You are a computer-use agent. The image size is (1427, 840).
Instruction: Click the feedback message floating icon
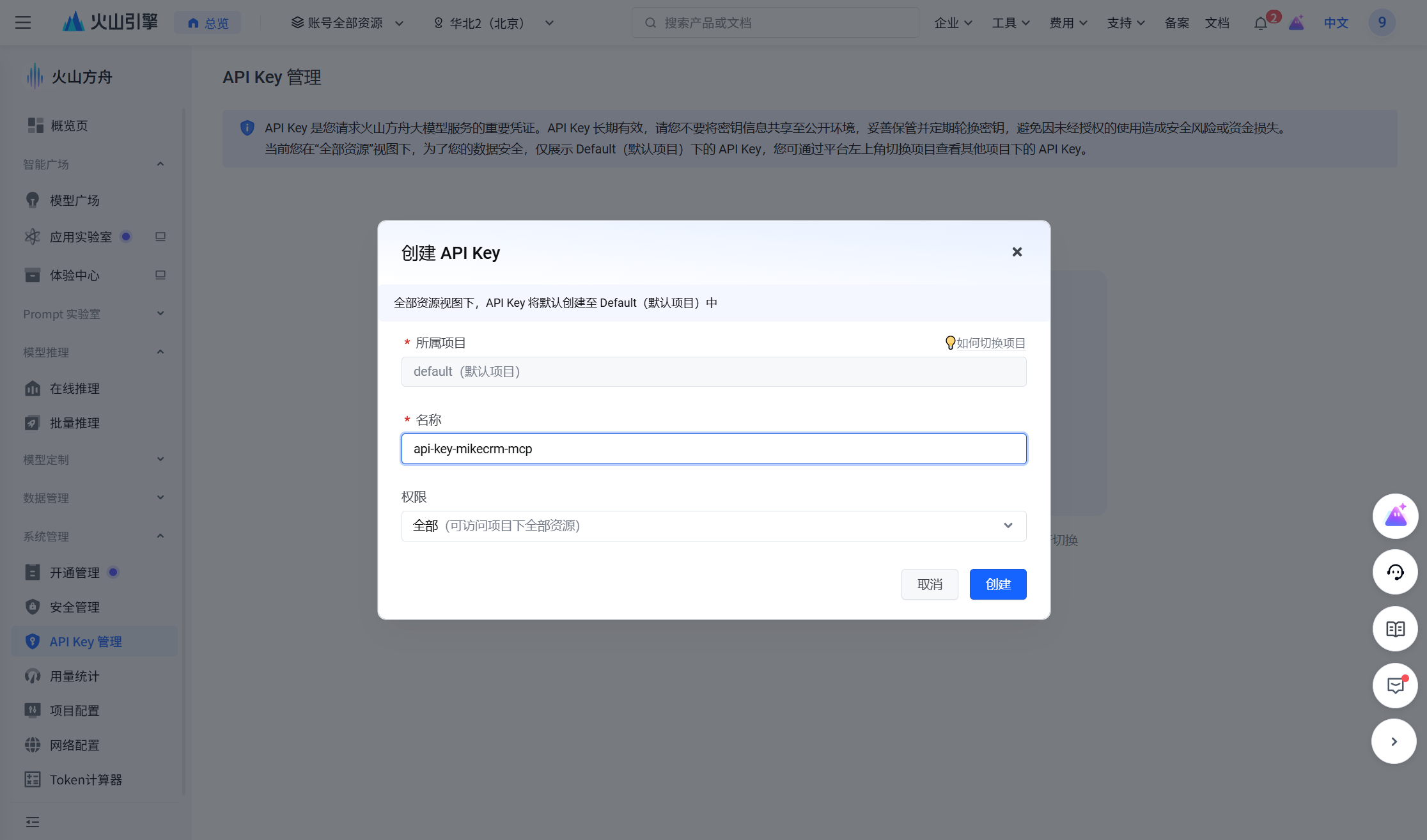1395,686
